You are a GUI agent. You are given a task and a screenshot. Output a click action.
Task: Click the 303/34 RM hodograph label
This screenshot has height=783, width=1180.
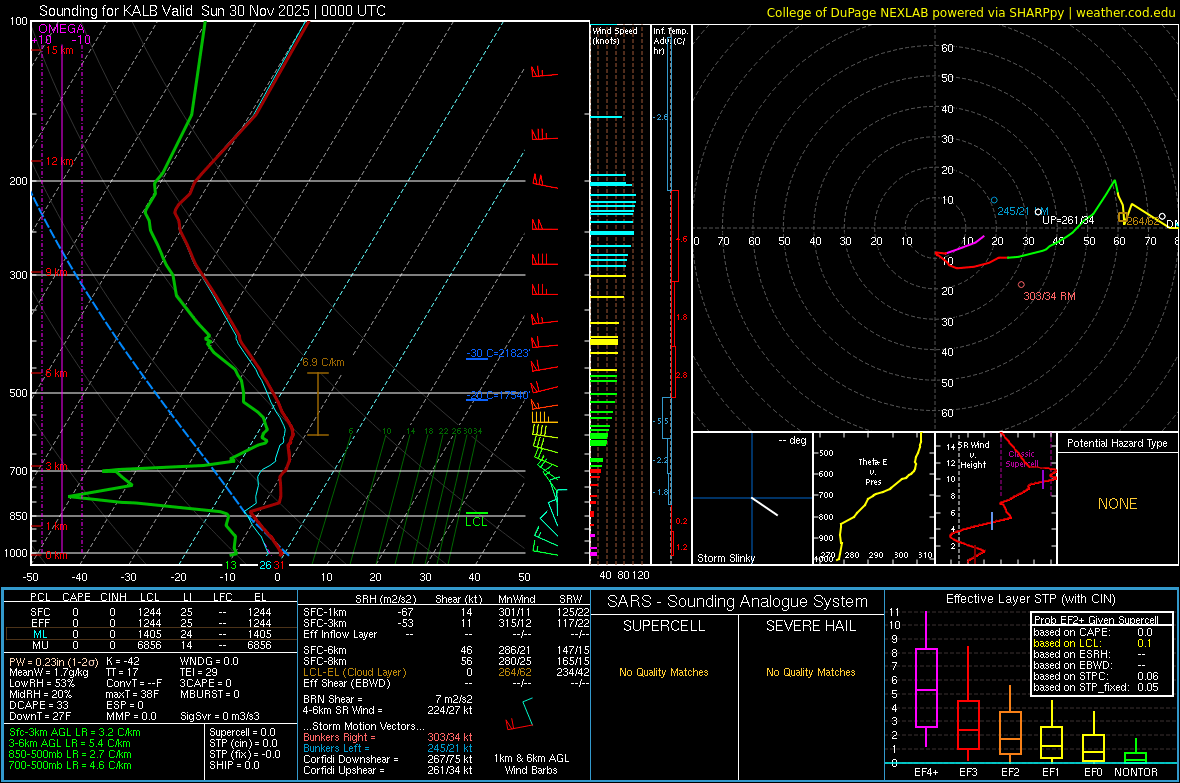pyautogui.click(x=1049, y=297)
